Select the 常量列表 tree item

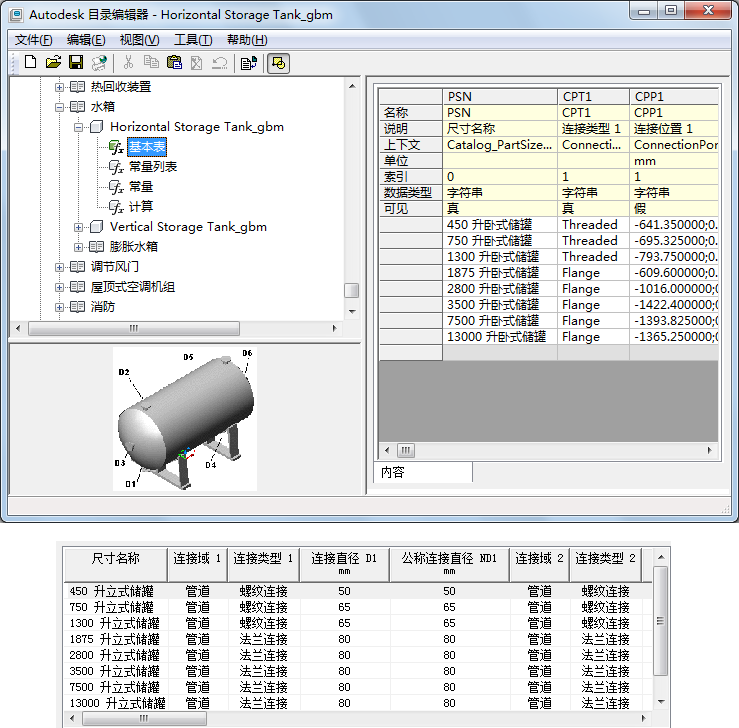pyautogui.click(x=153, y=167)
